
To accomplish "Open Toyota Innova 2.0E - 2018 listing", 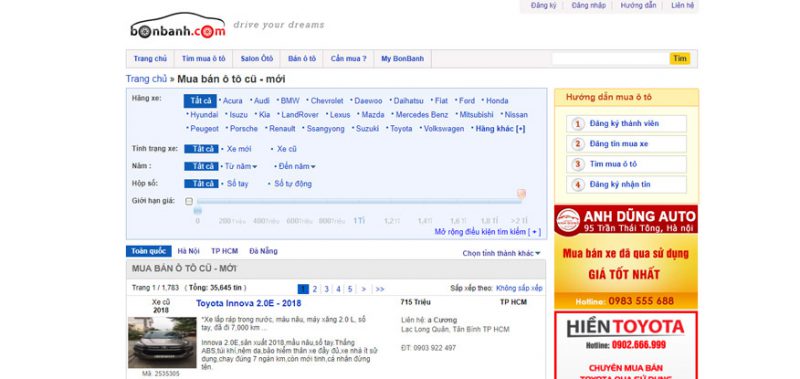I will (x=248, y=303).
